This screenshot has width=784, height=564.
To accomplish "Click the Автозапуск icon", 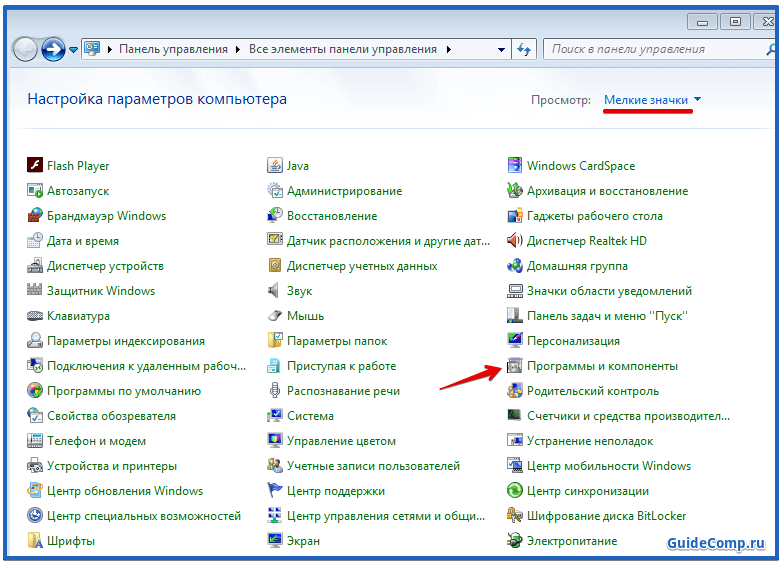I will [x=34, y=190].
